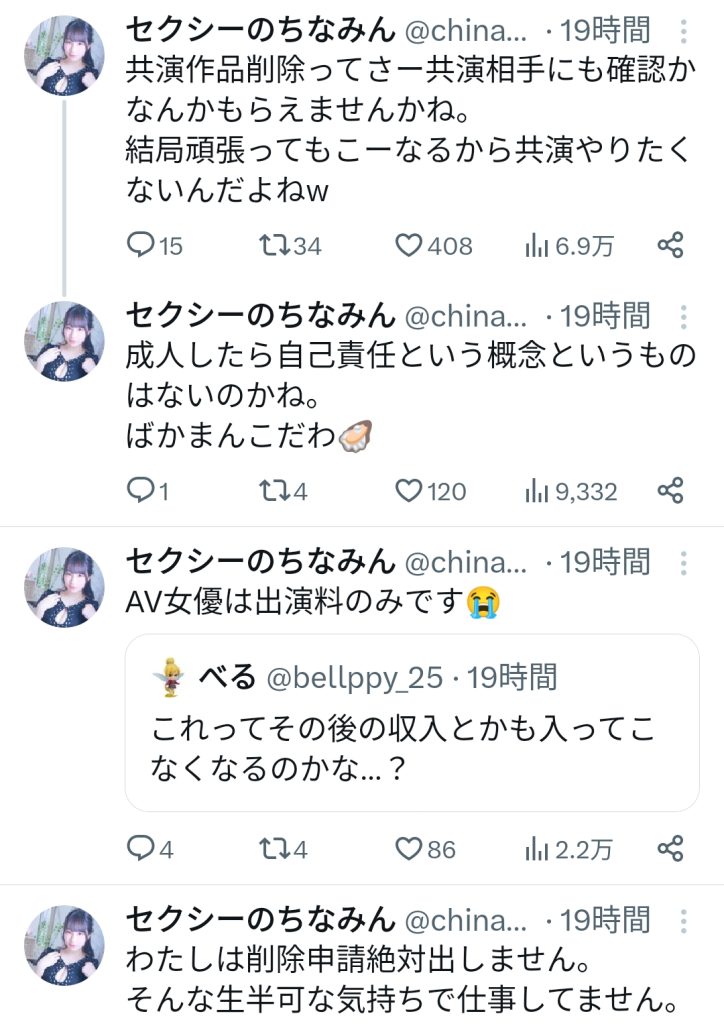Open more options on the third tweet
The height and width of the screenshot is (1024, 724).
(684, 561)
